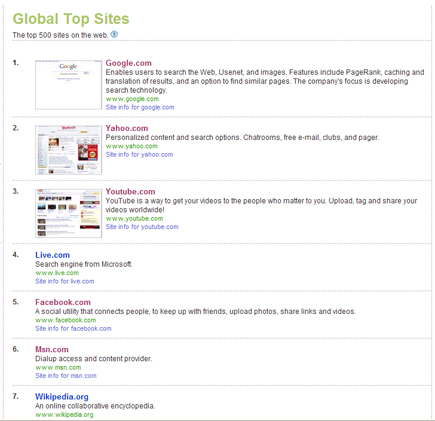
Task: Click the help question mark icon
Action: tap(114, 34)
